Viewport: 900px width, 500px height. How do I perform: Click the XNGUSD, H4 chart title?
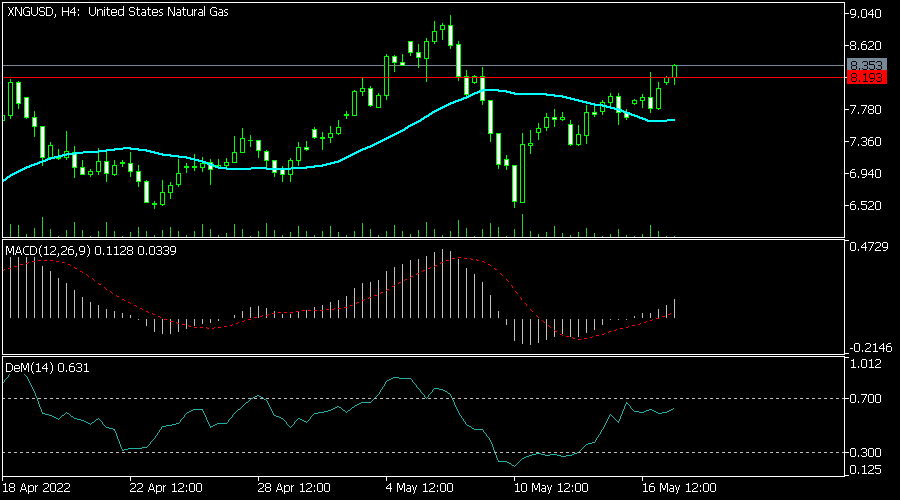(118, 11)
